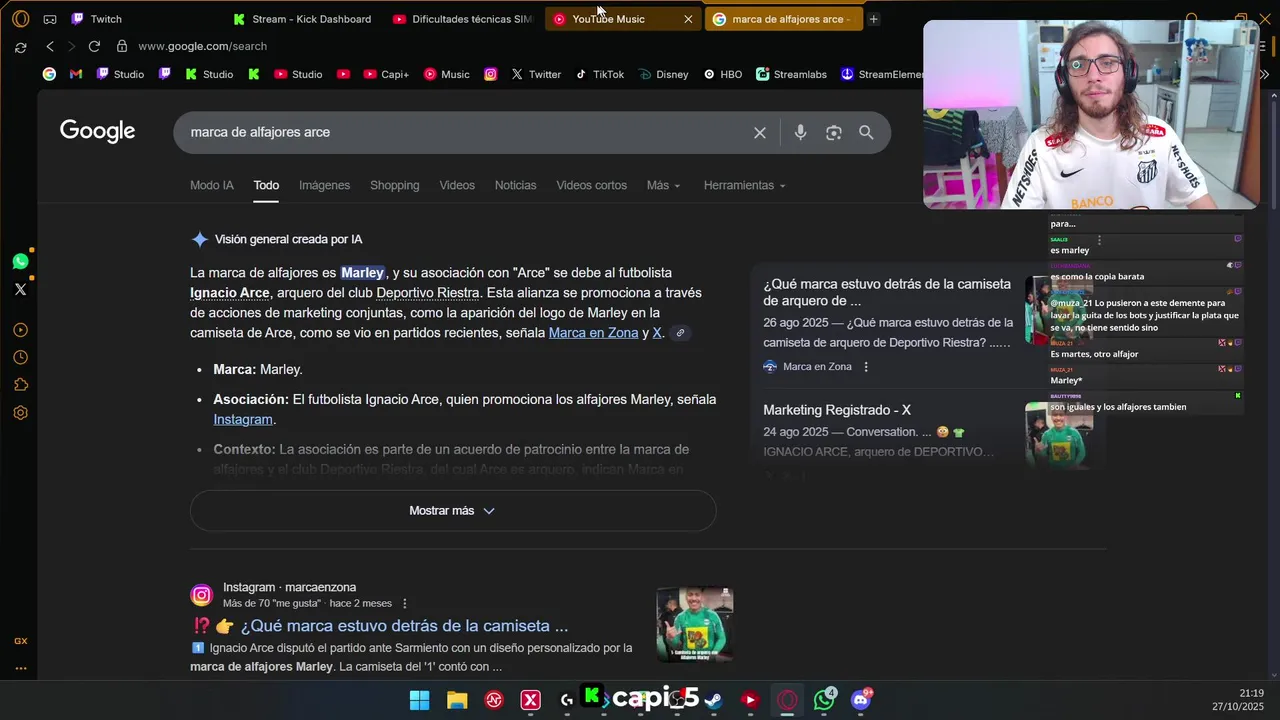Show the hidden bookmarks overflow chevron

coord(1264,74)
